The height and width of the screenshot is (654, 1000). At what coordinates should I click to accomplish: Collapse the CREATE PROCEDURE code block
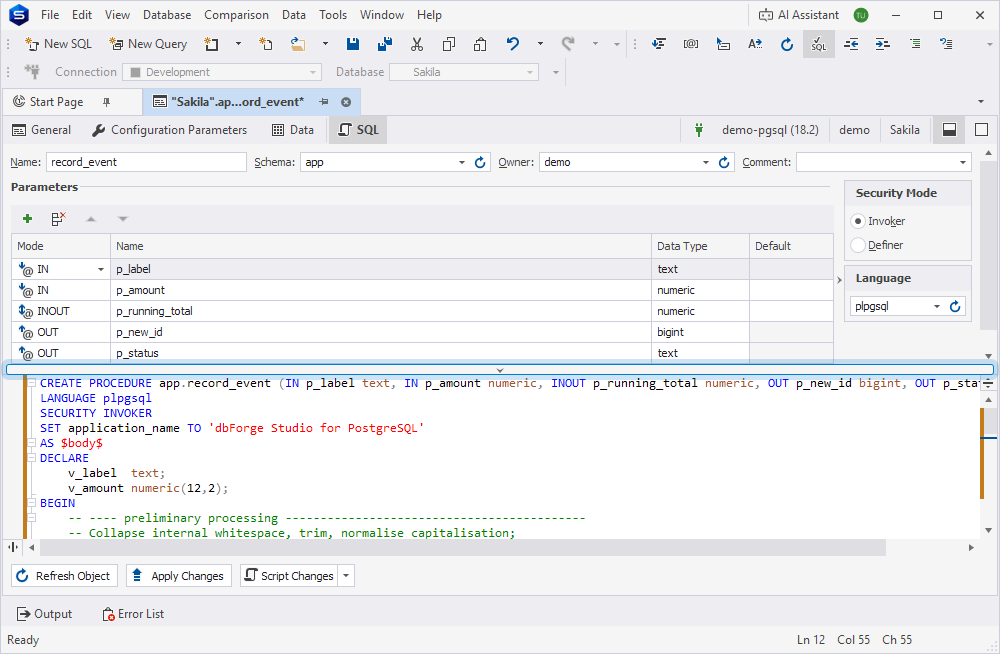[x=31, y=383]
